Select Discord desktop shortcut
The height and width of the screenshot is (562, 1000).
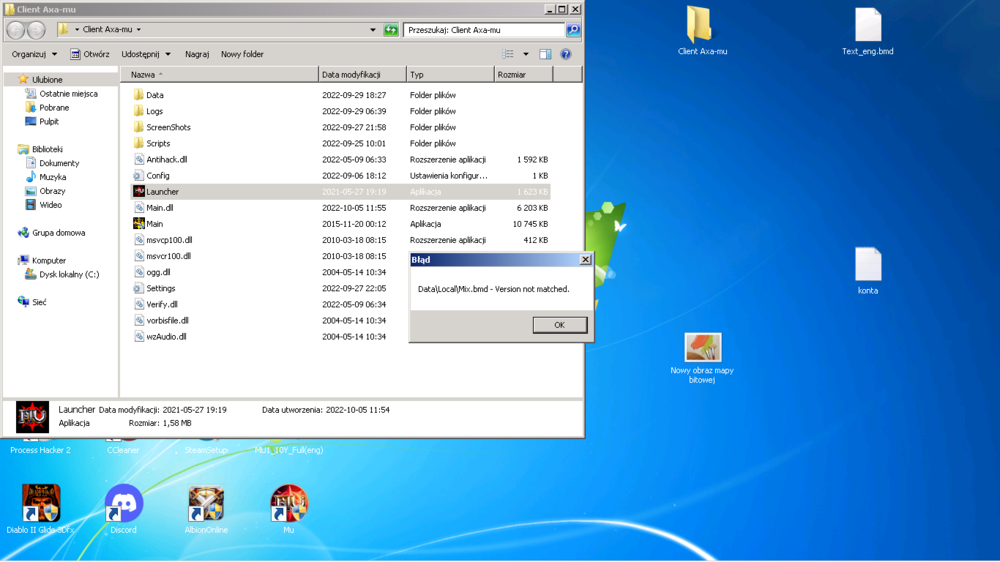coord(123,508)
